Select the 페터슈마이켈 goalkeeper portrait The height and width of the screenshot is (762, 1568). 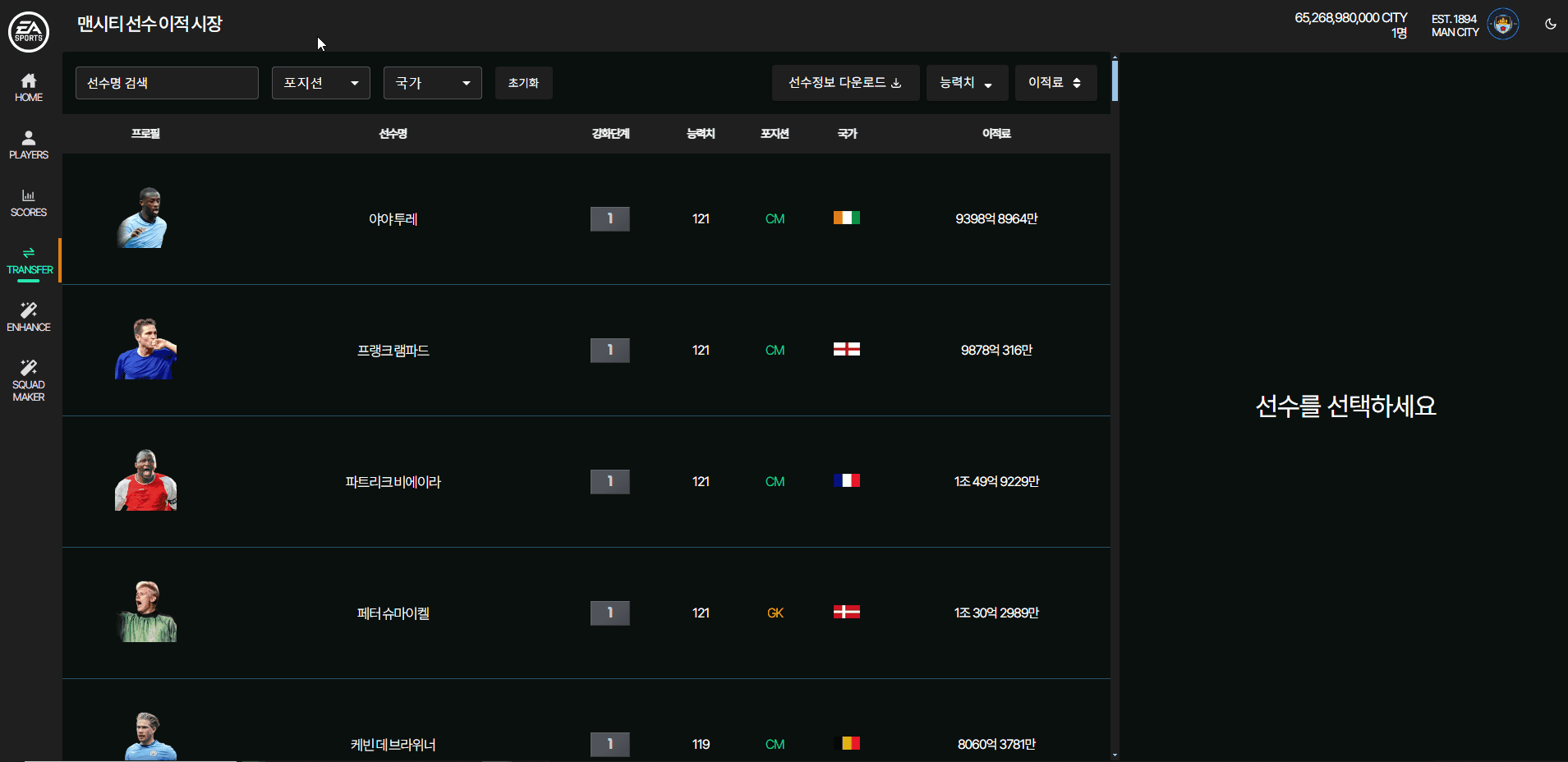pyautogui.click(x=145, y=612)
